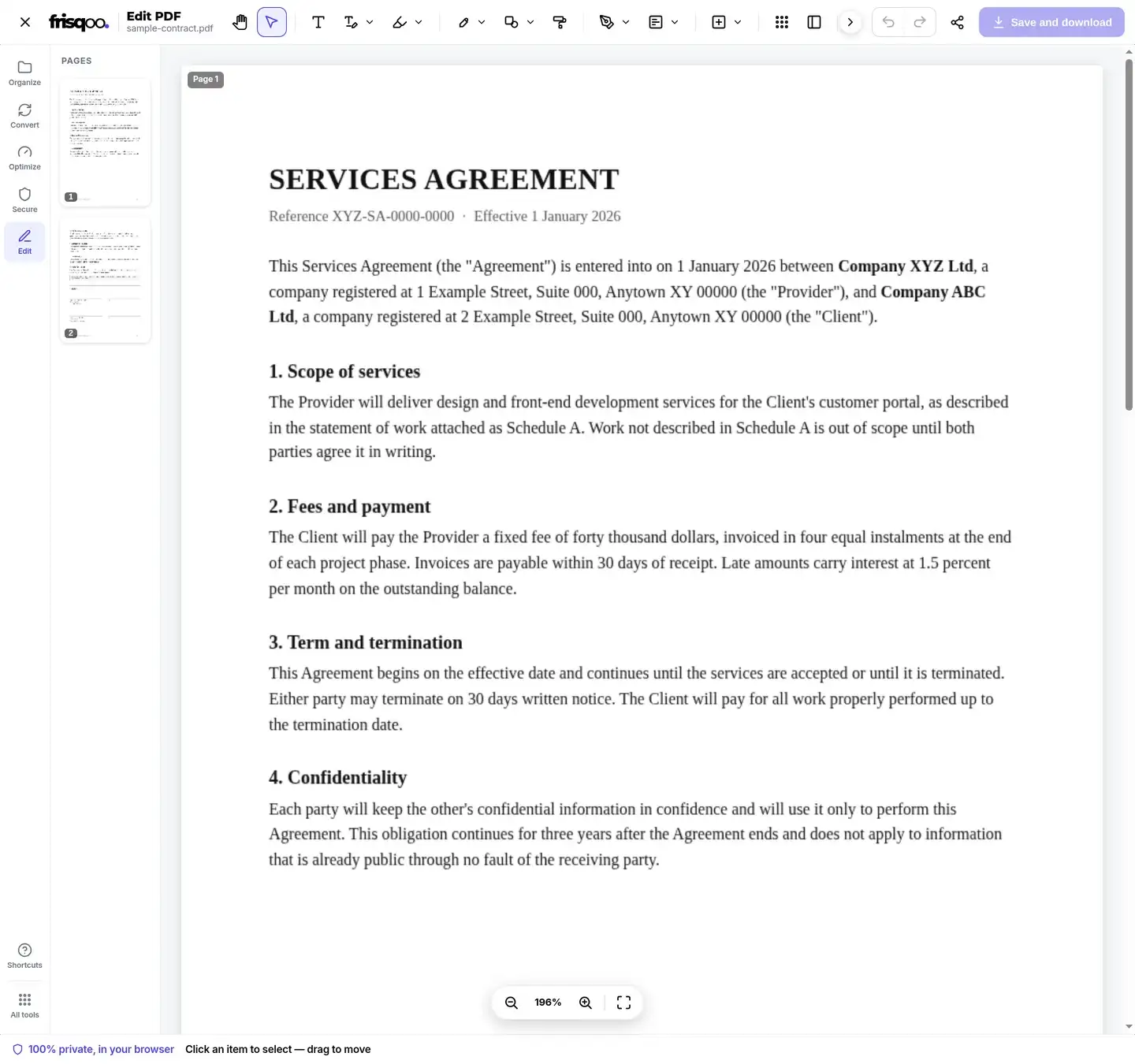Screen dimensions: 1135x1064
Task: Switch to the Convert sidebar tab
Action: (24, 116)
